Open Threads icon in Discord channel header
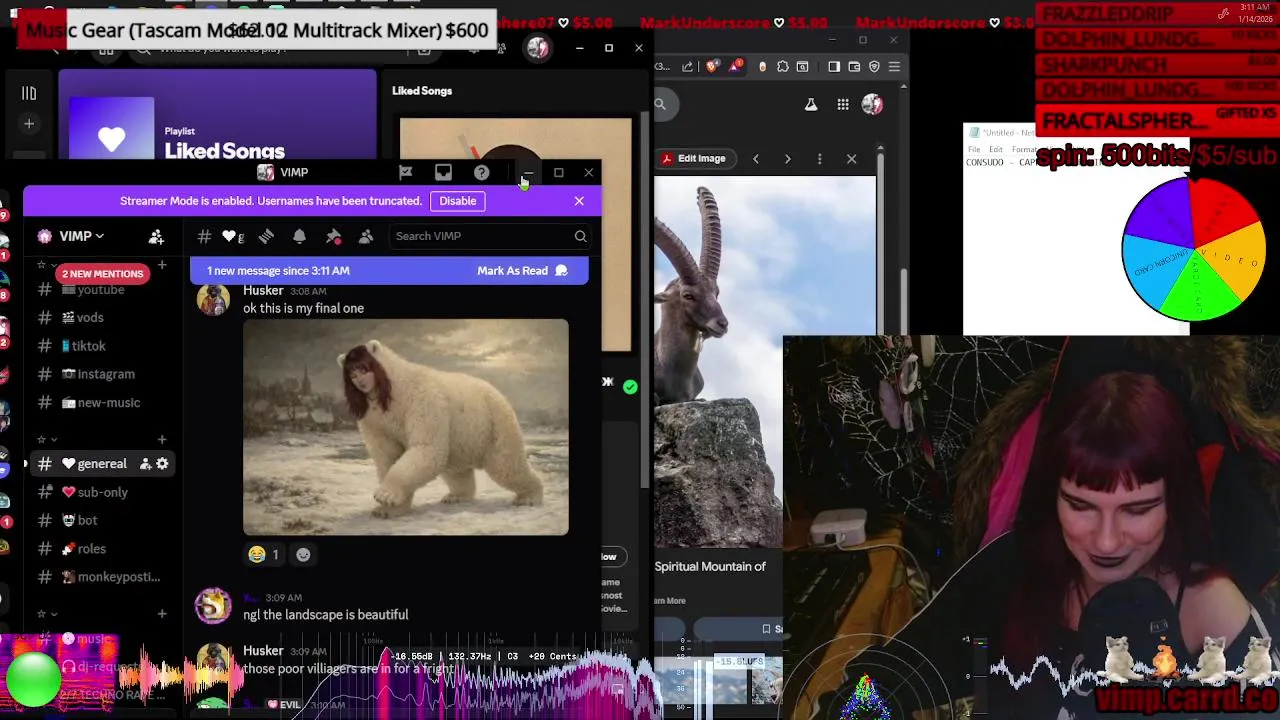The width and height of the screenshot is (1280, 720). point(266,236)
